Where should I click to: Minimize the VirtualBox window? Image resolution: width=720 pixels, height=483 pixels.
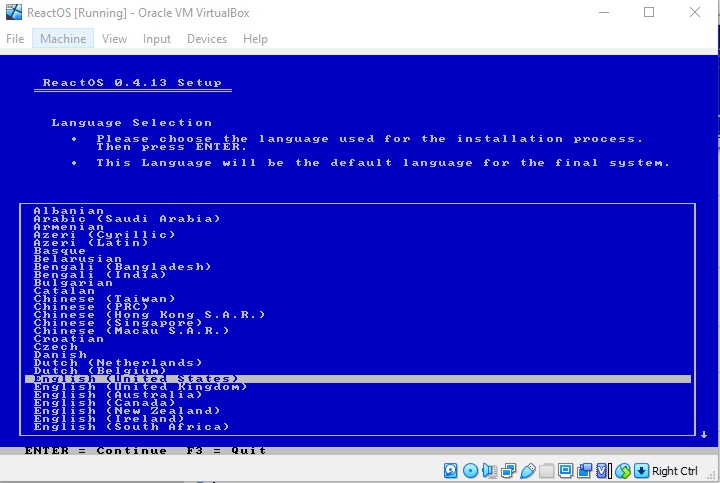(x=604, y=12)
